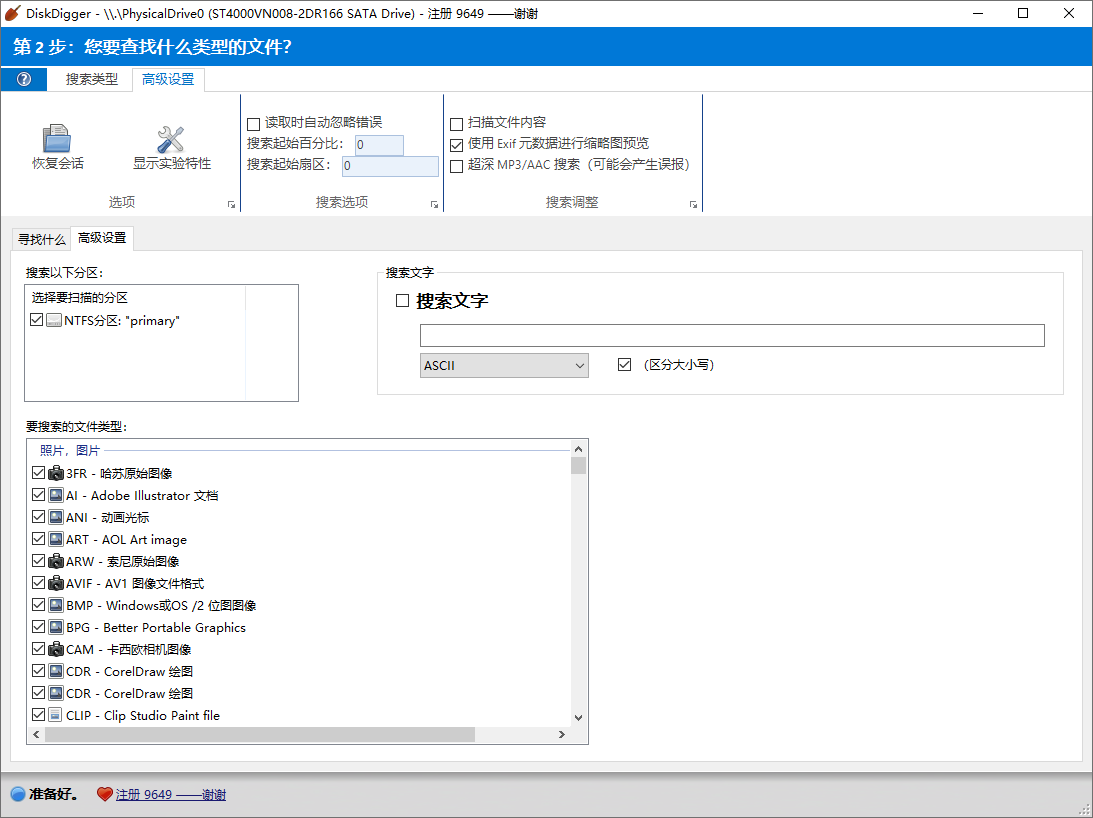The height and width of the screenshot is (818, 1093).
Task: Enable the 扫描文件内容 checkbox
Action: coord(456,122)
